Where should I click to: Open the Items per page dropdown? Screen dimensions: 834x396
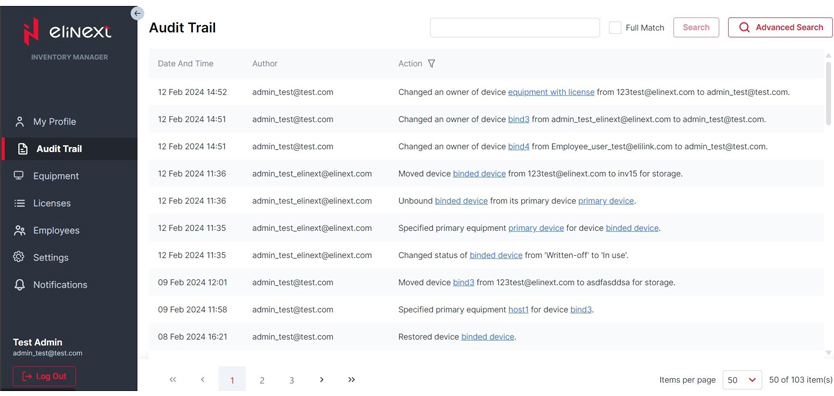[742, 380]
